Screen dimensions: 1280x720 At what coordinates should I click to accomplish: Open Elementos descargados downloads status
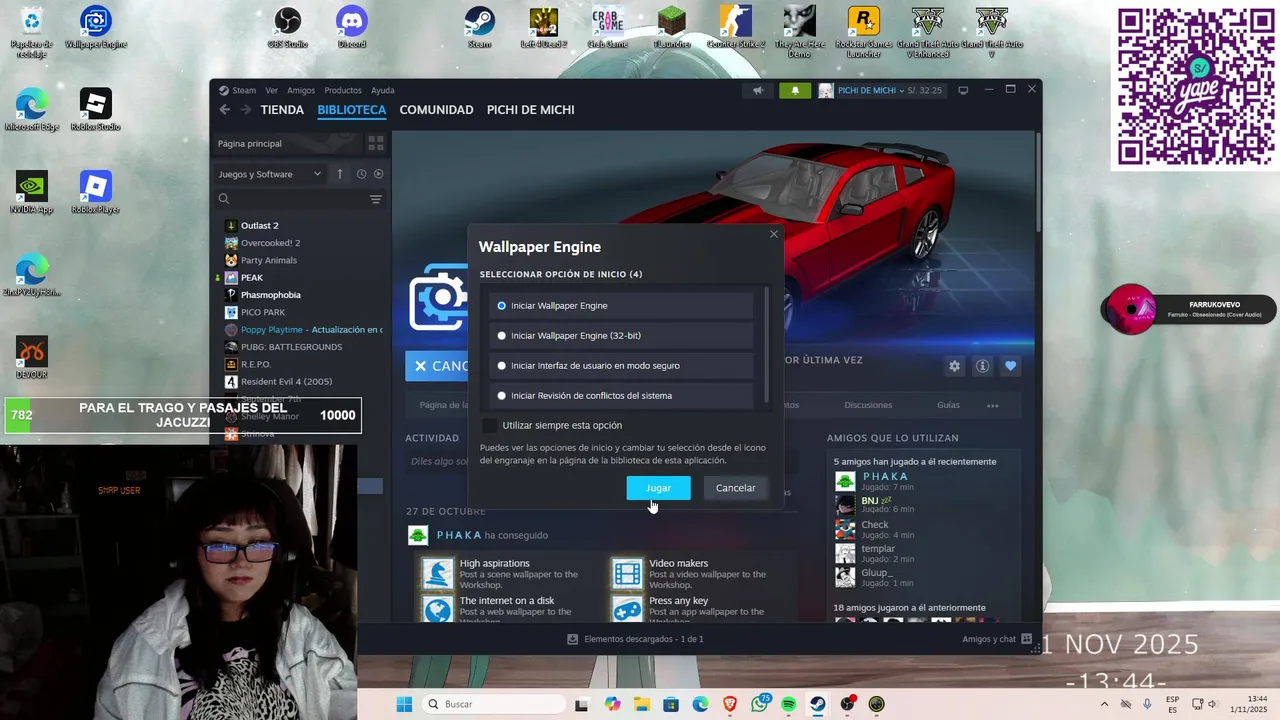tap(635, 639)
